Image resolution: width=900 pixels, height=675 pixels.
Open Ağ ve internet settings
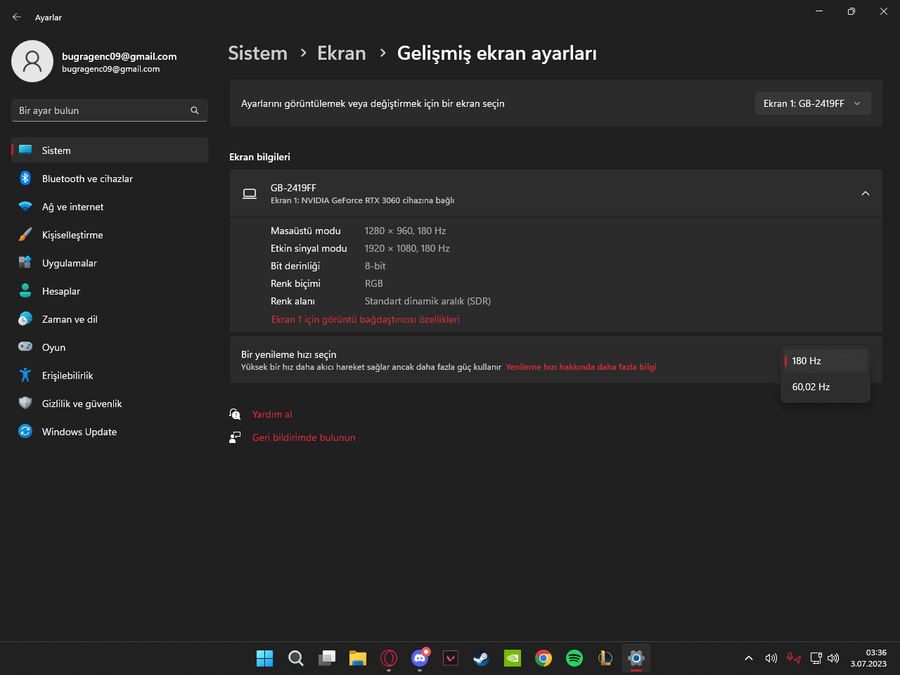(x=109, y=207)
